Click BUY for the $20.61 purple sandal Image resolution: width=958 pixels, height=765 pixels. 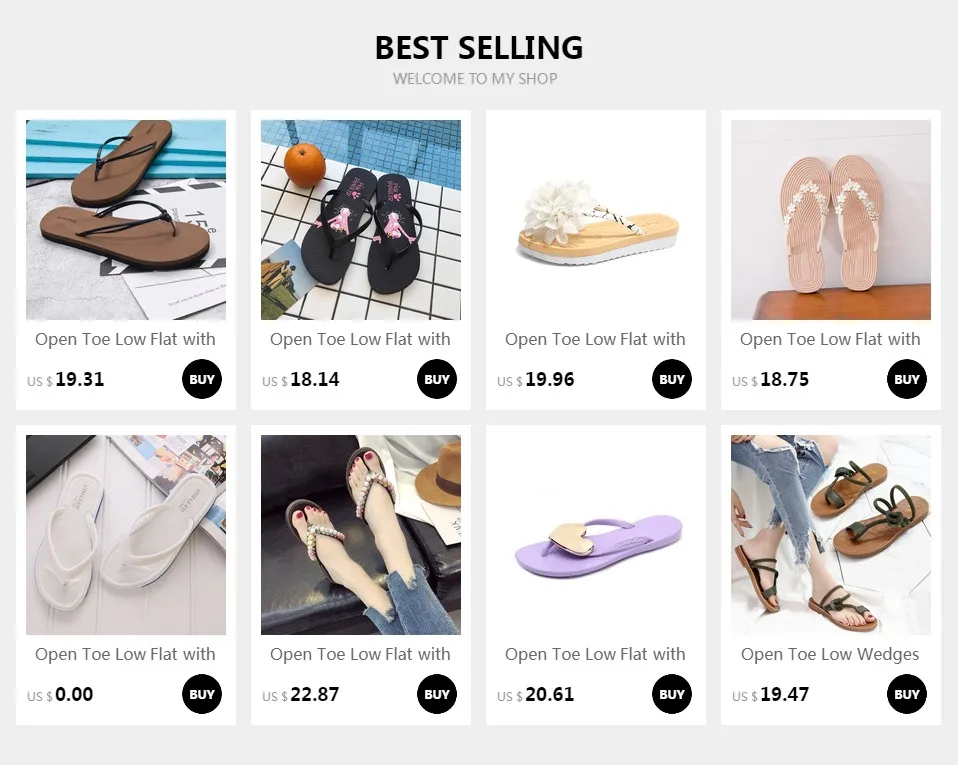pos(672,695)
